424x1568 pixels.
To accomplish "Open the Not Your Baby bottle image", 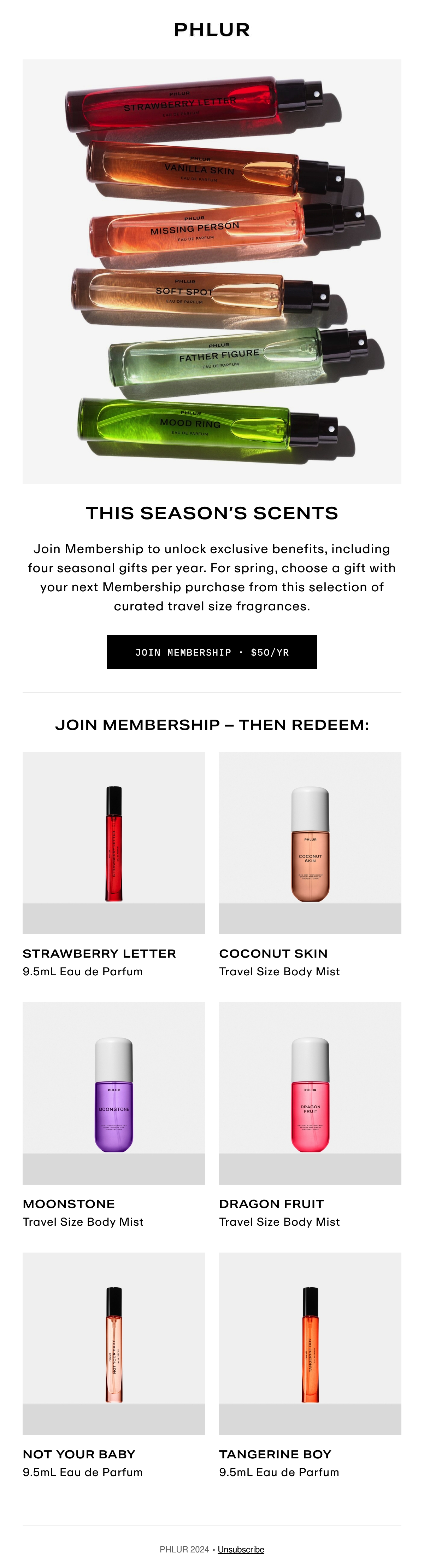I will (114, 1343).
